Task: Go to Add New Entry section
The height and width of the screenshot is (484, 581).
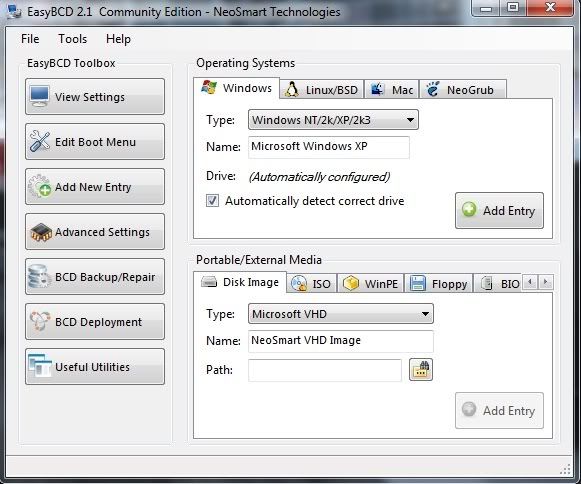Action: pyautogui.click(x=95, y=186)
